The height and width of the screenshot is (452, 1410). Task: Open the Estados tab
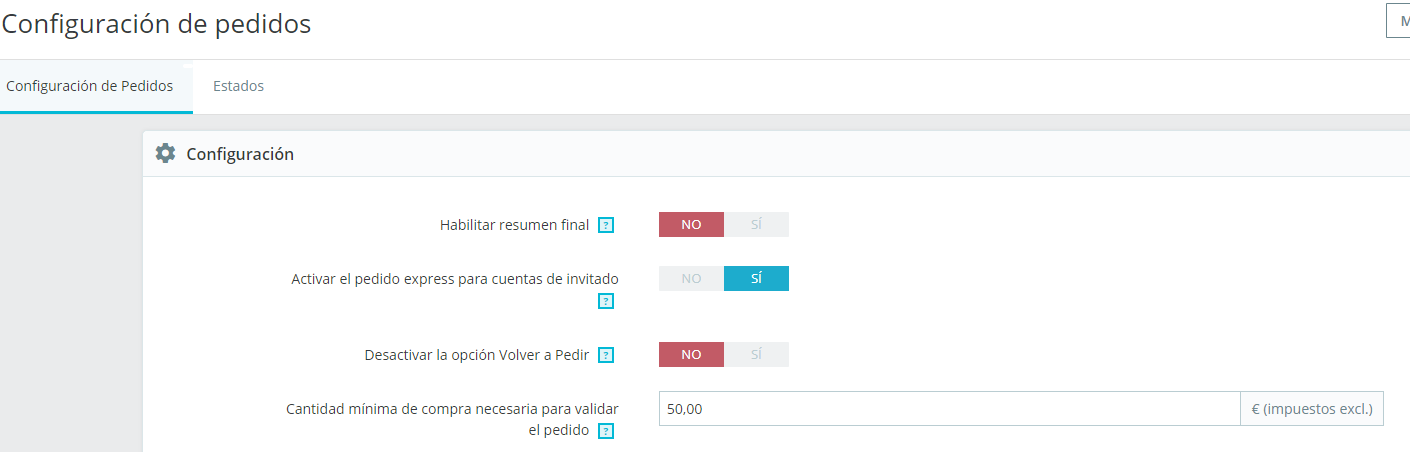coord(238,86)
